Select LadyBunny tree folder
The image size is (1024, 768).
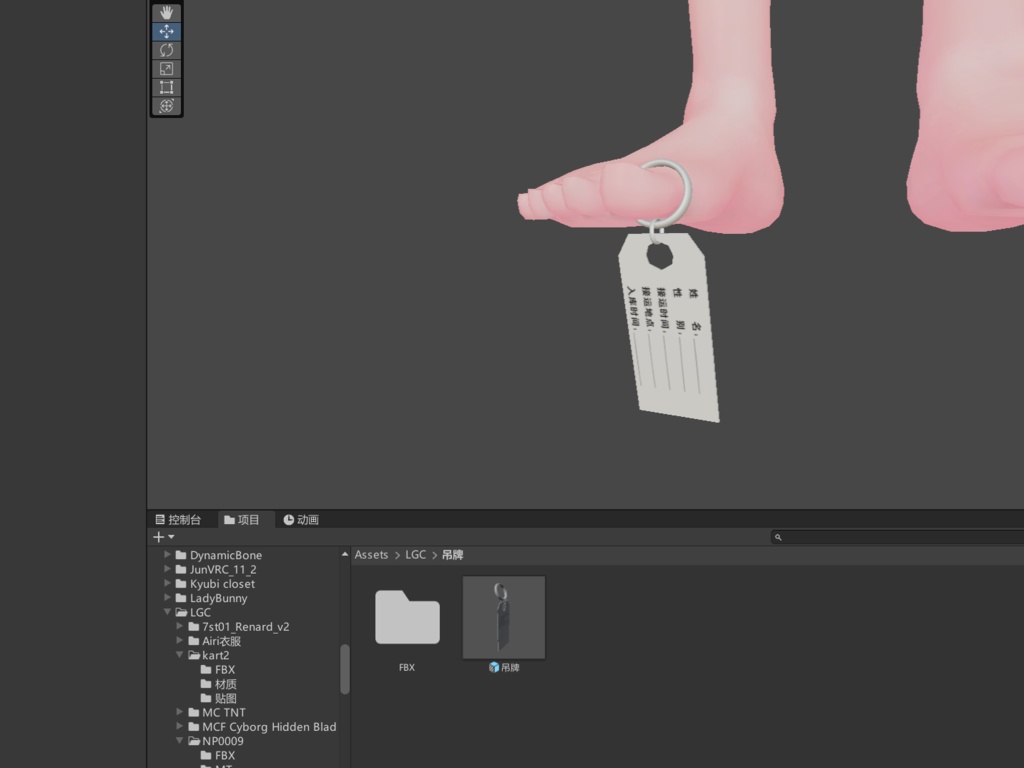point(212,598)
